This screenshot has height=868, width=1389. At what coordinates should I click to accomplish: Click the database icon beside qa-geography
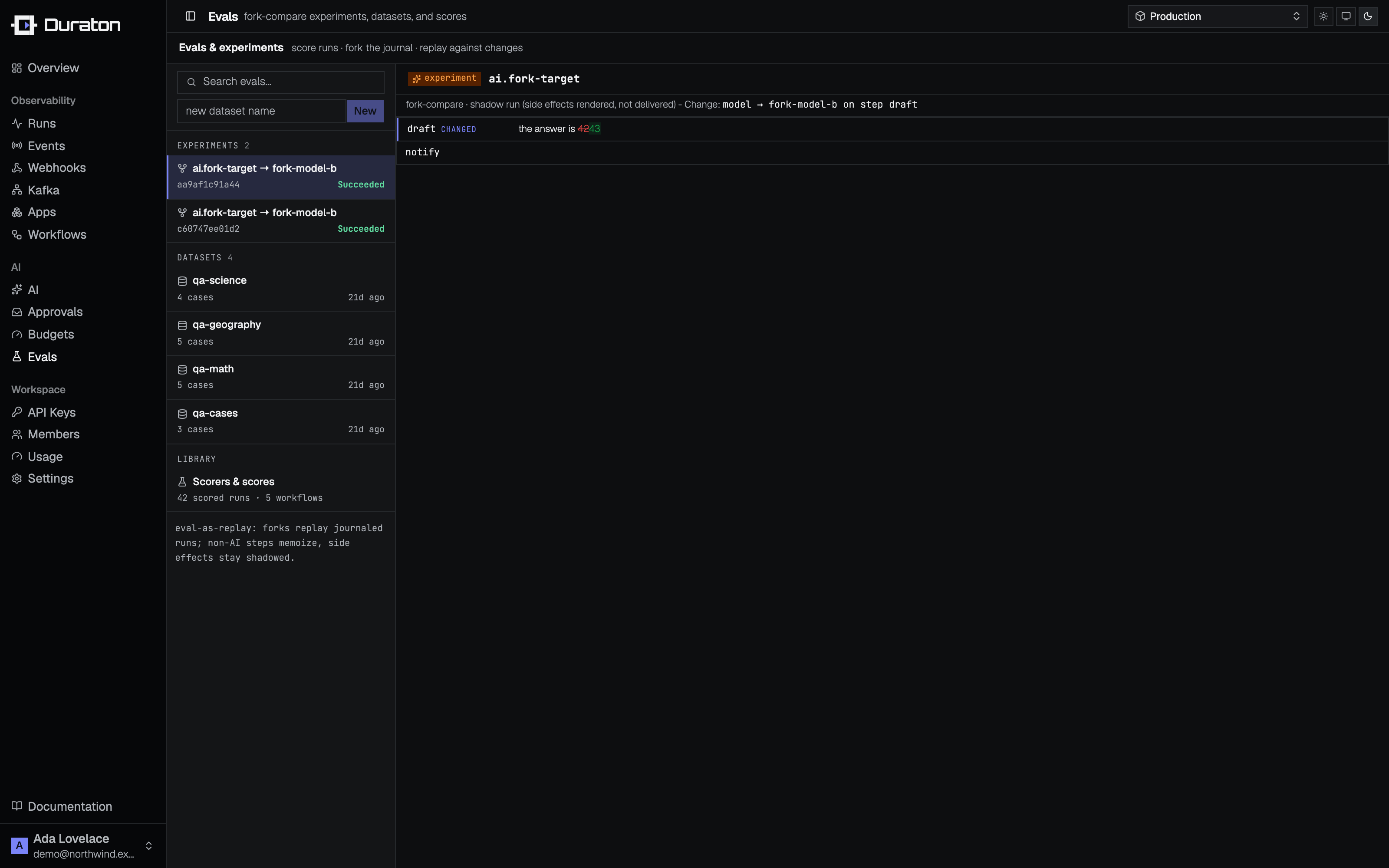[x=182, y=325]
